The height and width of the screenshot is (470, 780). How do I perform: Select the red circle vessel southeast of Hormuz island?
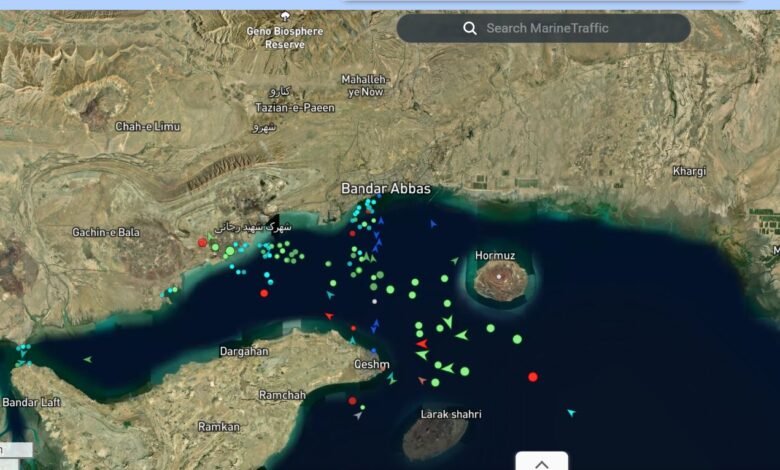click(532, 377)
